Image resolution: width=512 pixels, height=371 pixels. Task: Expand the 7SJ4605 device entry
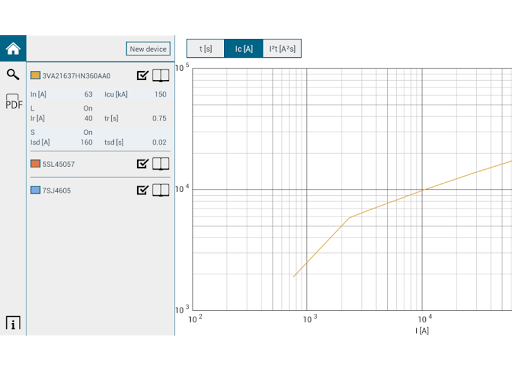tap(57, 191)
